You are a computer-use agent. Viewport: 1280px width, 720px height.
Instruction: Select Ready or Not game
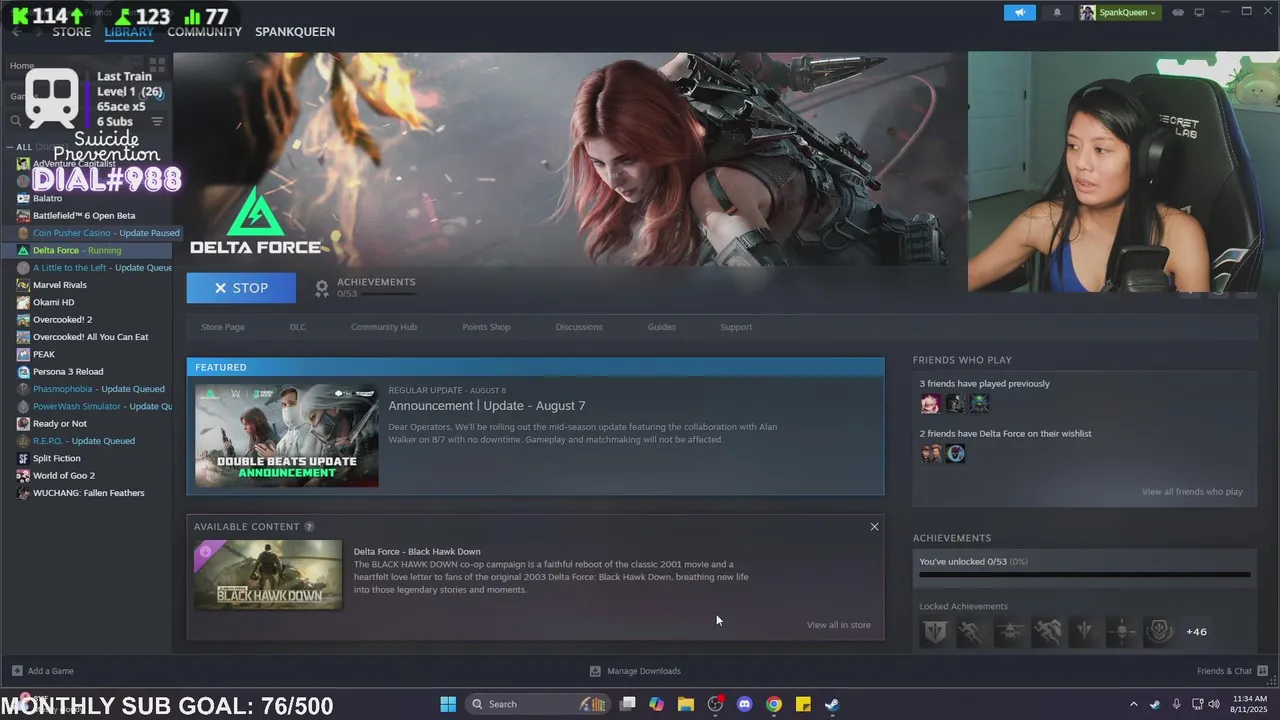click(x=60, y=424)
